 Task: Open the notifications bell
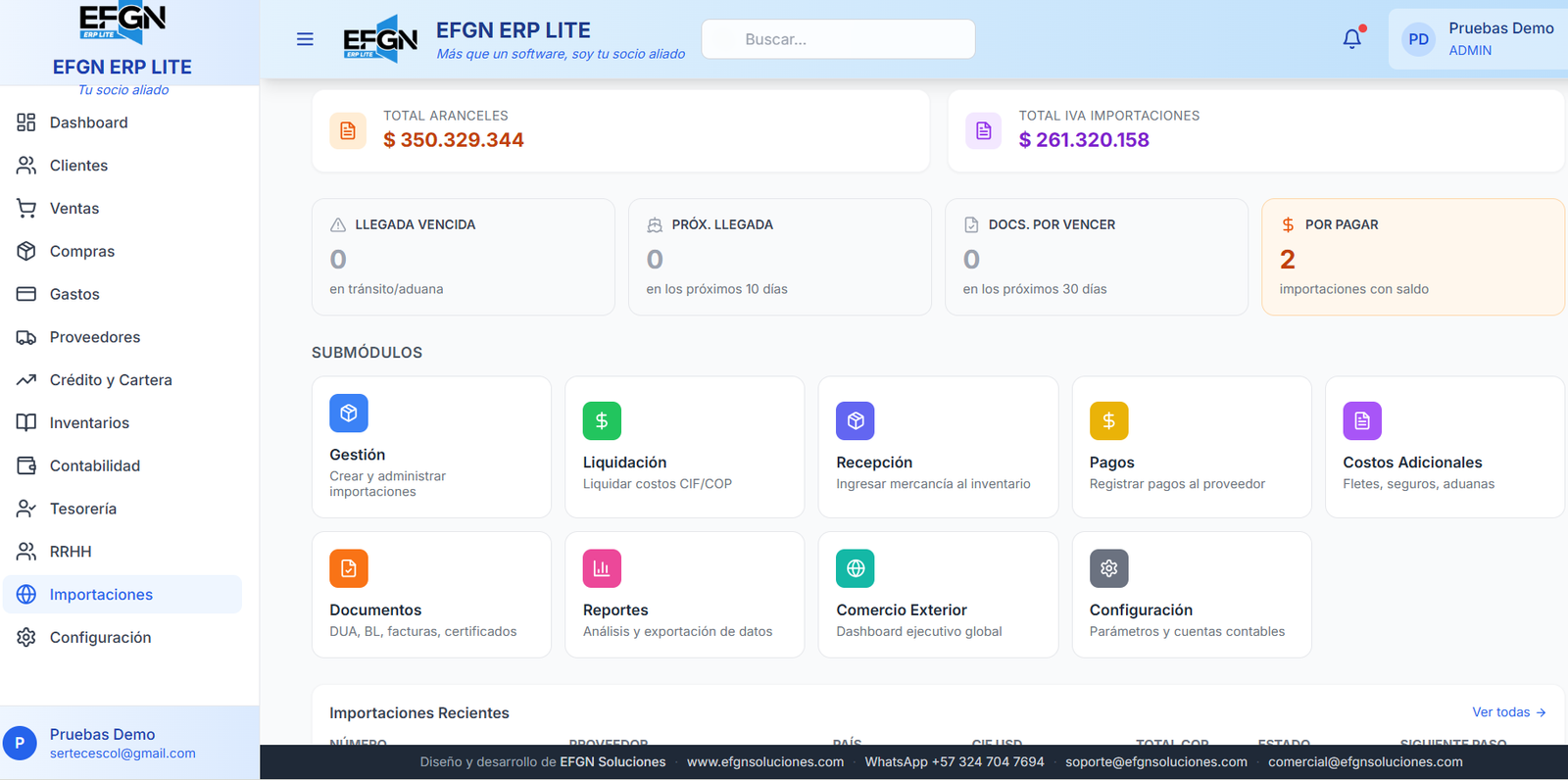pos(1352,39)
